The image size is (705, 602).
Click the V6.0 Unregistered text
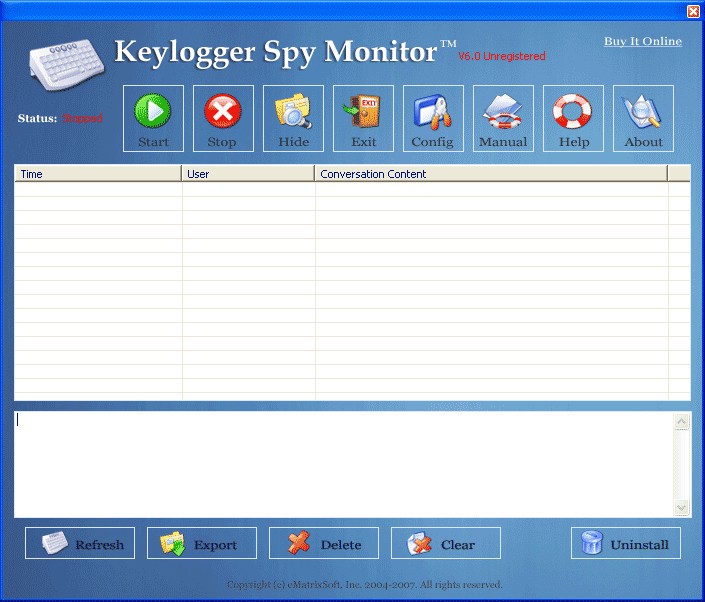point(502,56)
